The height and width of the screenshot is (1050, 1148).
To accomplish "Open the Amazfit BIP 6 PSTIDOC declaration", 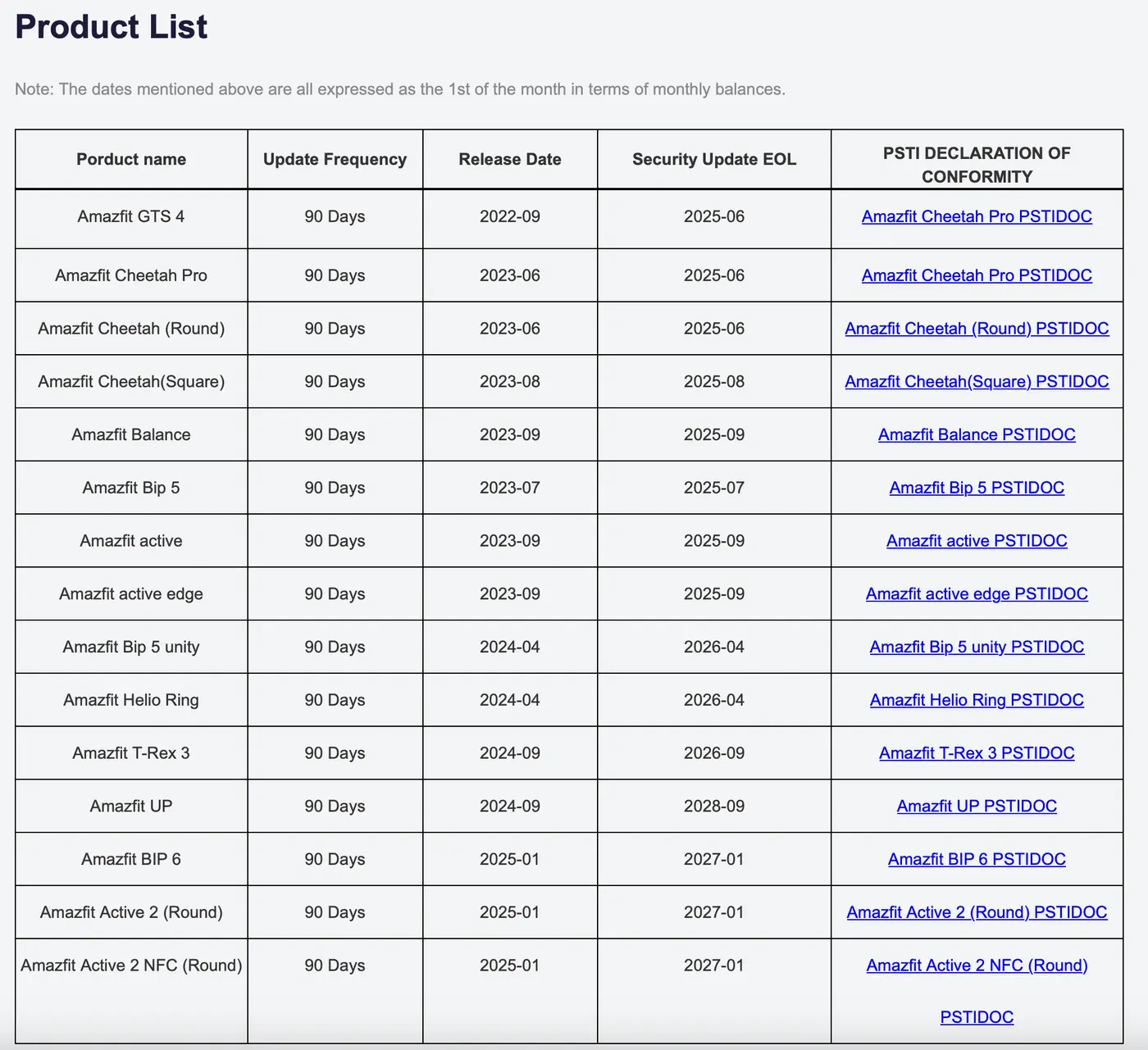I will (976, 860).
